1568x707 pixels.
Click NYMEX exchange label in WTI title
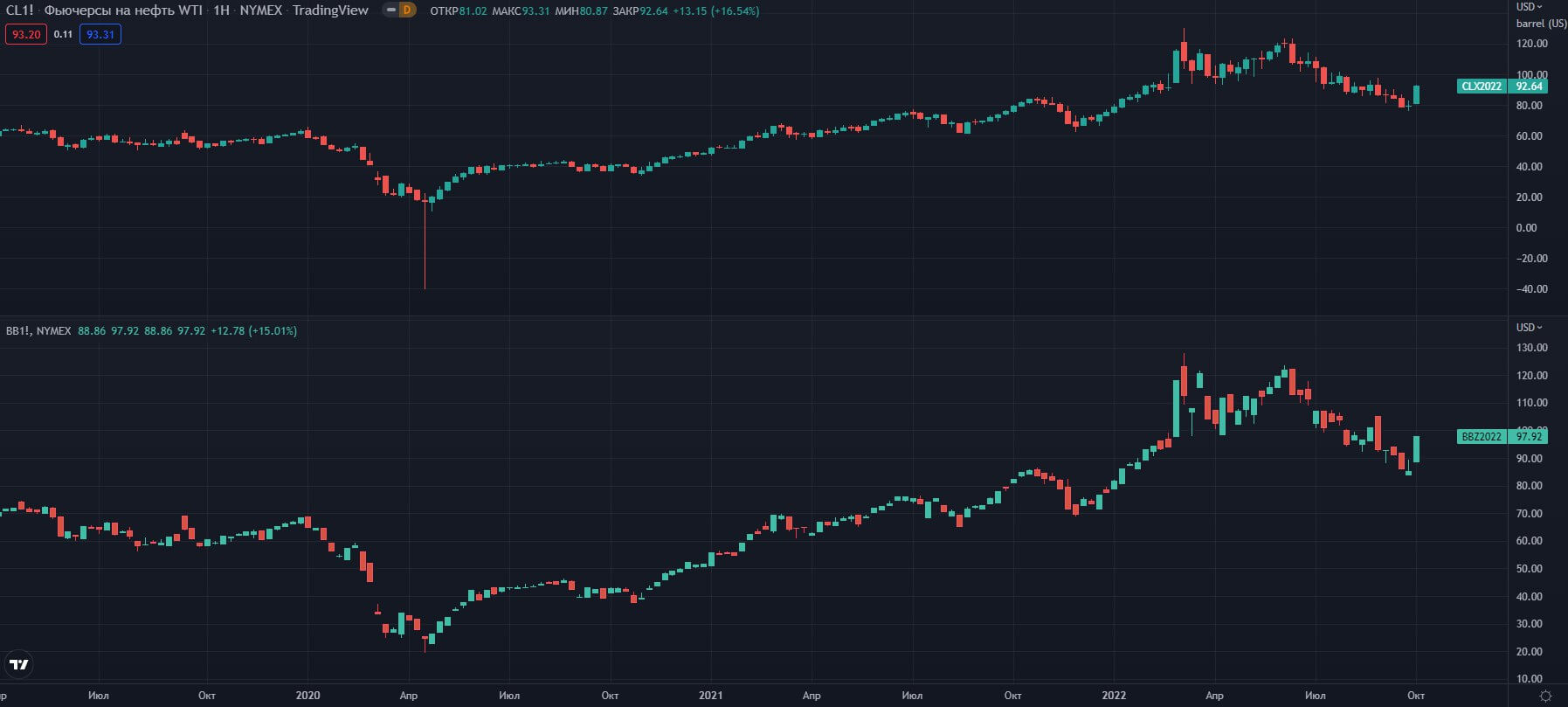coord(261,10)
